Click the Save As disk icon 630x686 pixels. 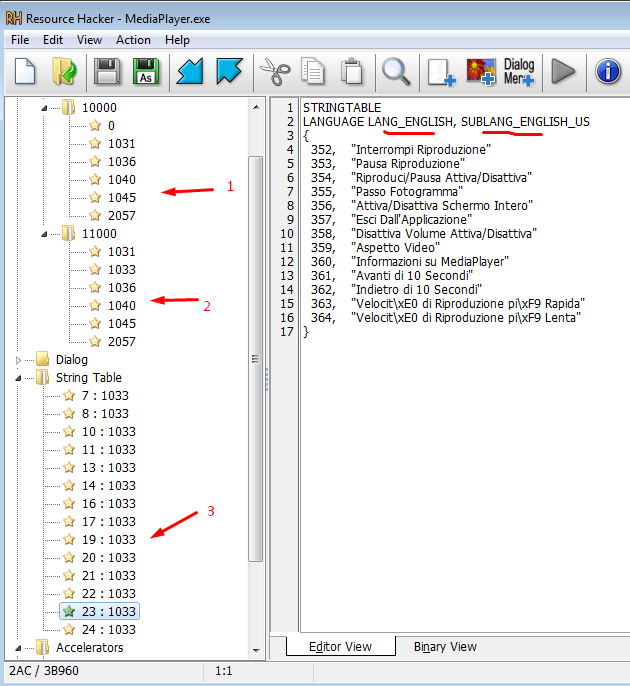[146, 72]
